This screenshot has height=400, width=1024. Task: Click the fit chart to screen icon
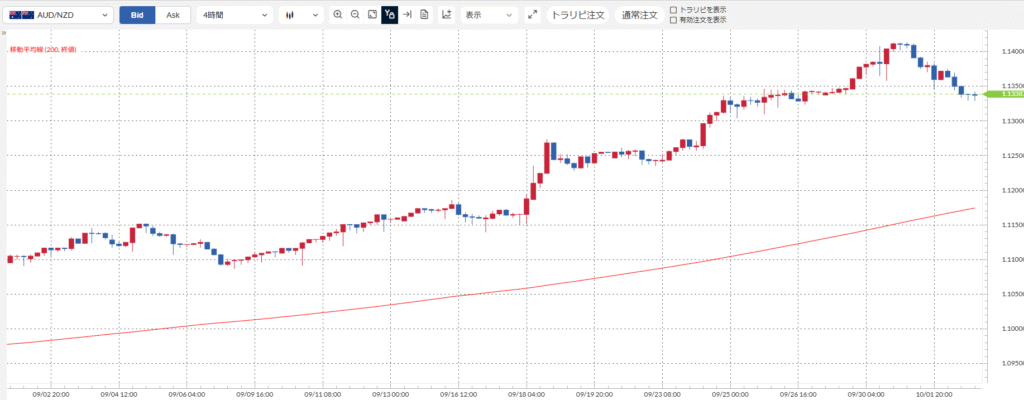[x=372, y=15]
